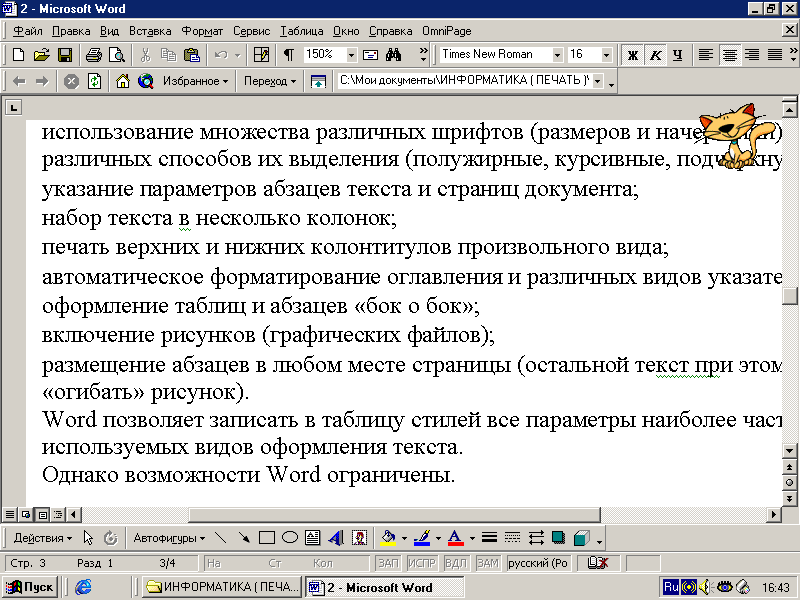
Task: Insert a WordArt object
Action: [x=336, y=538]
